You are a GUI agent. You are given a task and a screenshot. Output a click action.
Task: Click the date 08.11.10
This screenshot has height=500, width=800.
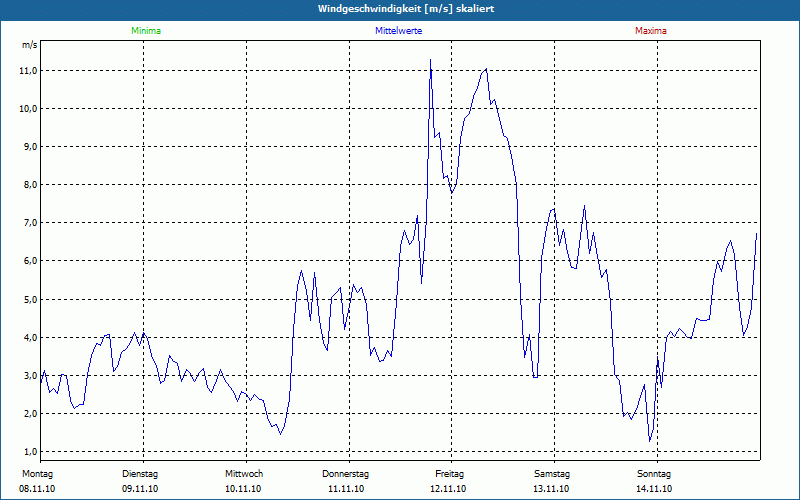coord(37,489)
